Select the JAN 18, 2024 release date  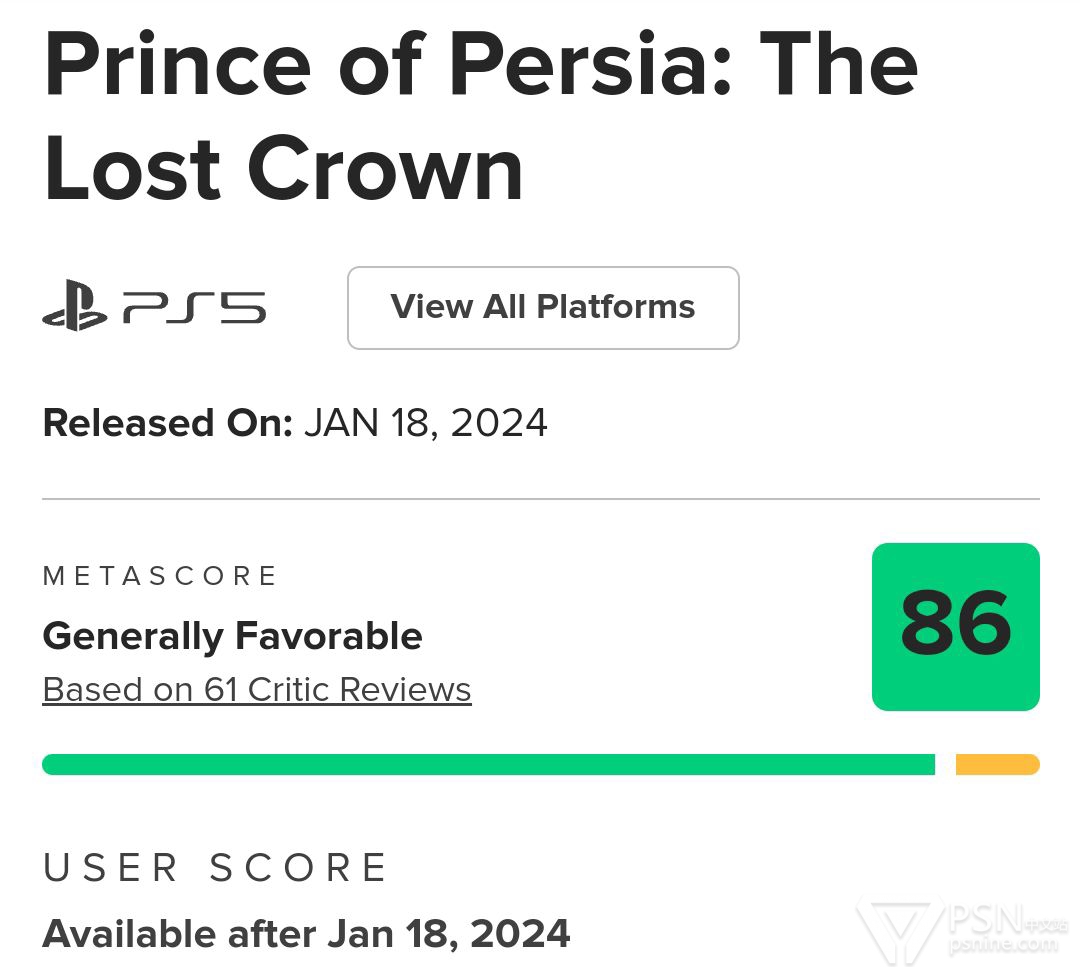click(x=426, y=422)
